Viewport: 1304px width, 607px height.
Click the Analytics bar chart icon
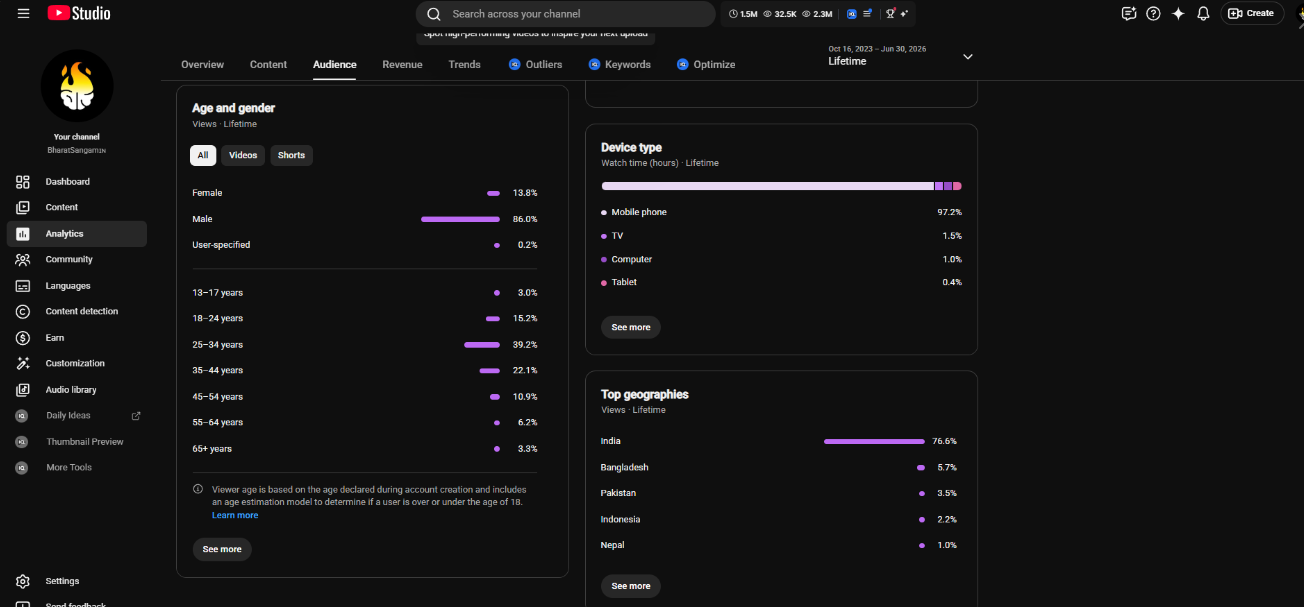(x=23, y=234)
